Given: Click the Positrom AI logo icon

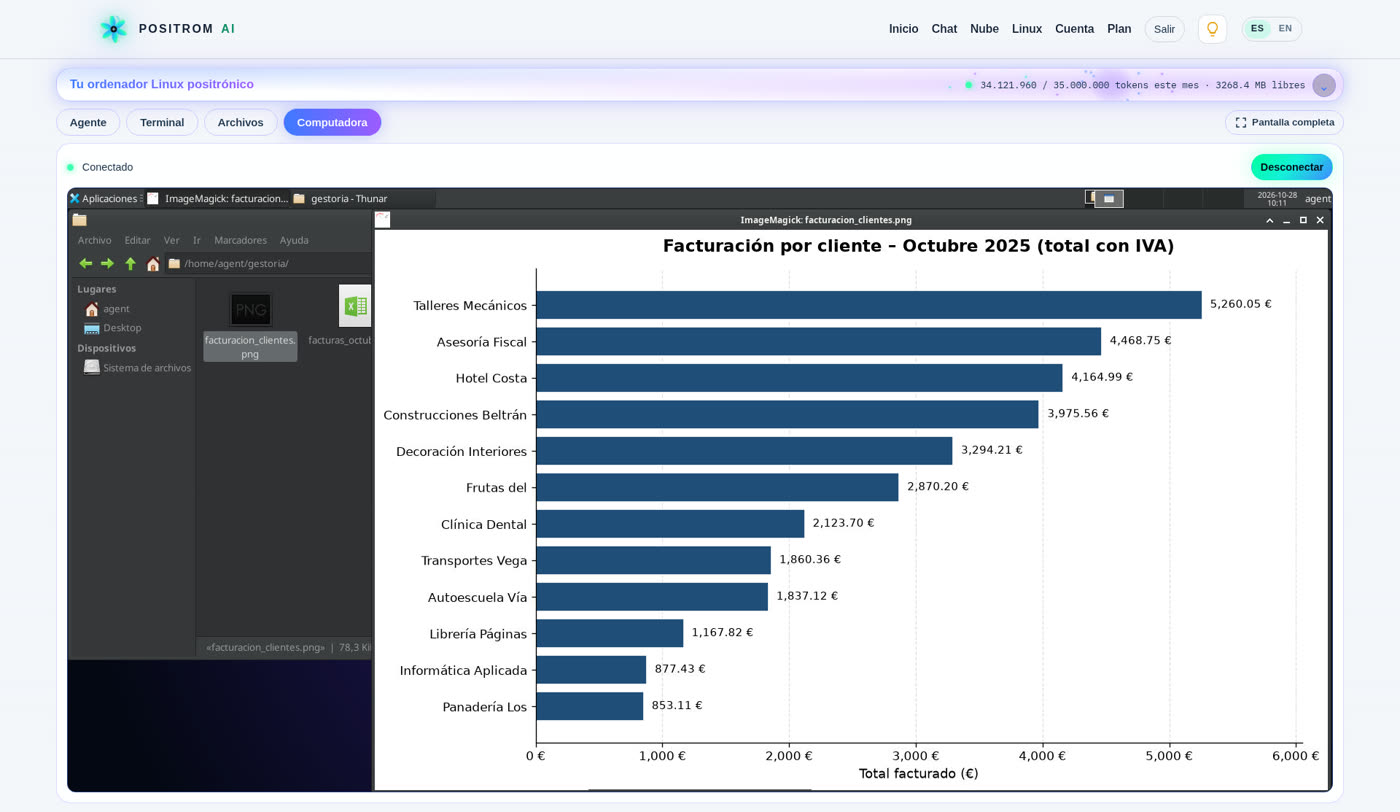Looking at the screenshot, I should click(113, 29).
